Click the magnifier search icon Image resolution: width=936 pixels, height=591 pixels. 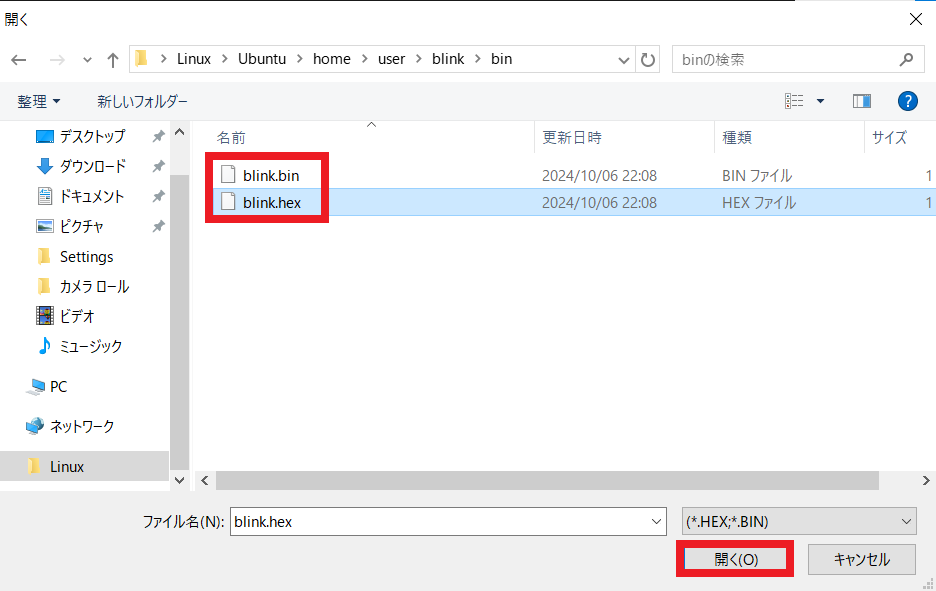point(907,59)
